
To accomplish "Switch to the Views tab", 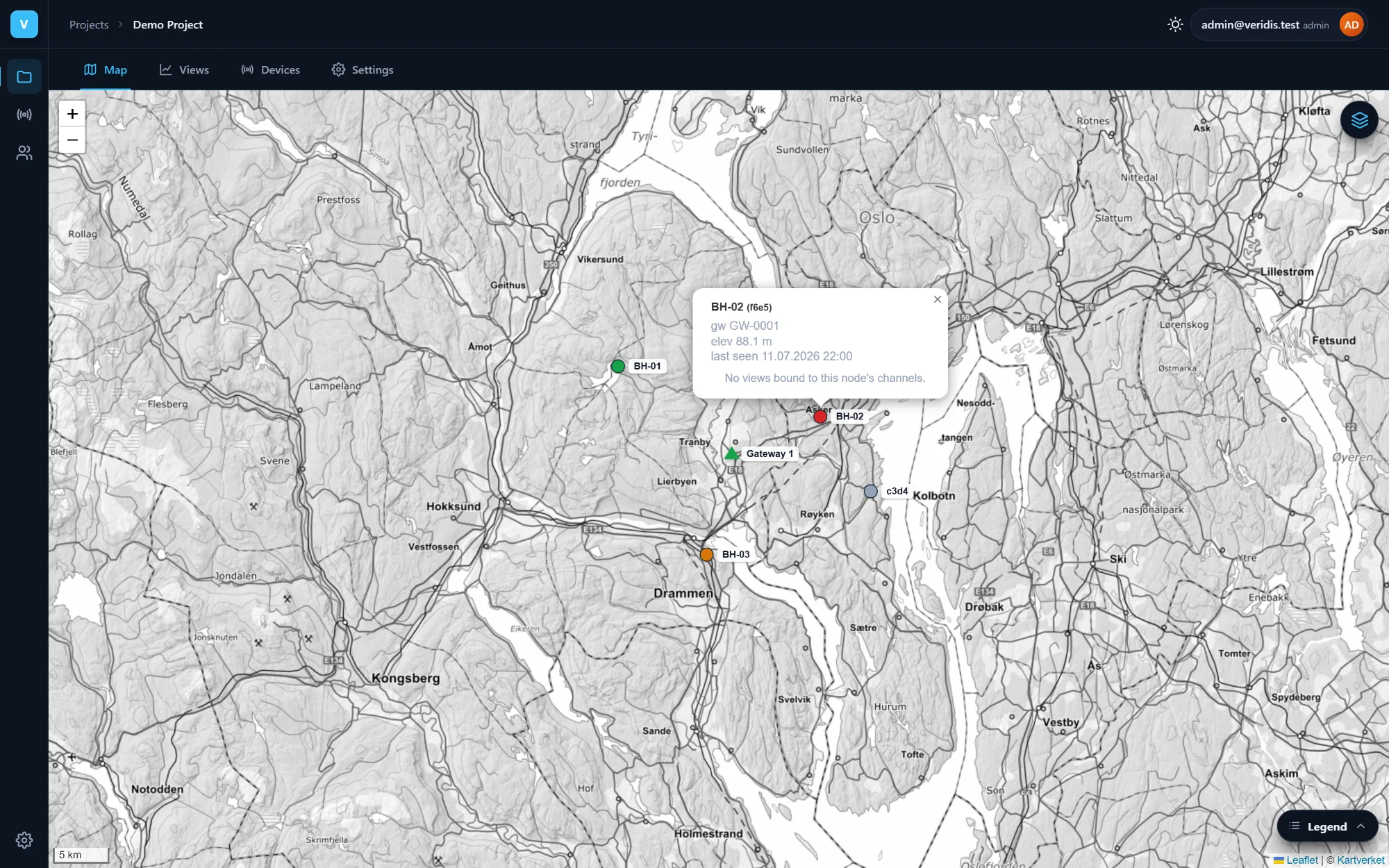I will [x=184, y=69].
